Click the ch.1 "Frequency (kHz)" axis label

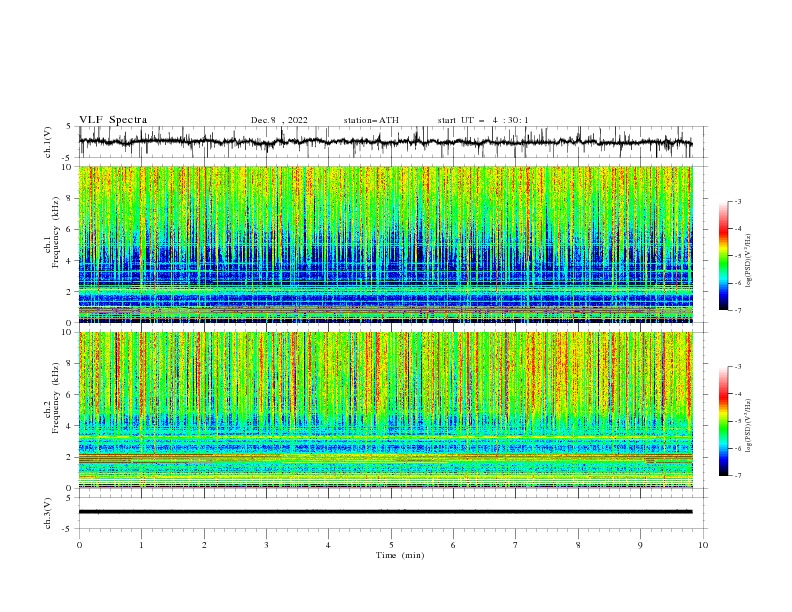tap(56, 231)
